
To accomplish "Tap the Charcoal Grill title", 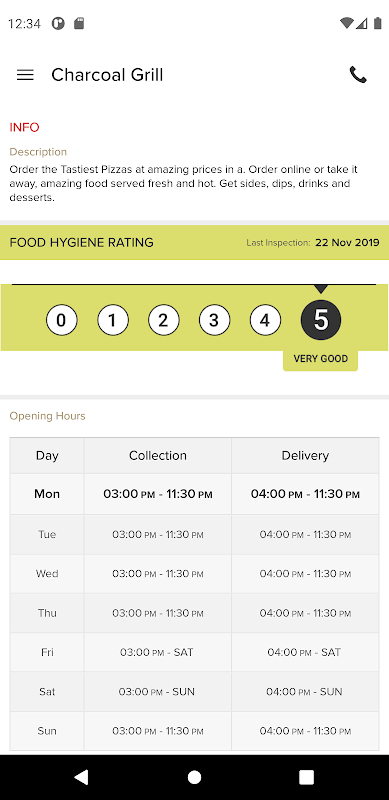I will 107,75.
